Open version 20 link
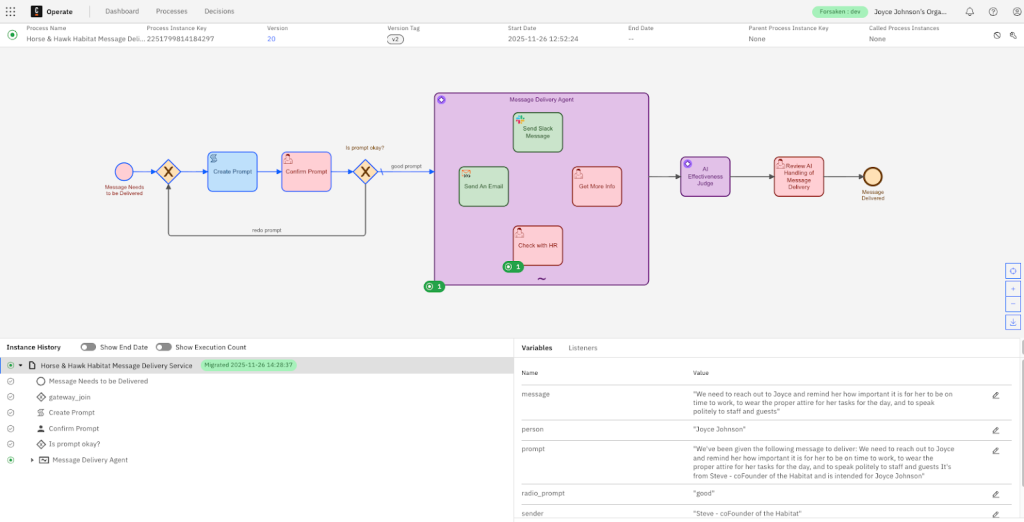Image resolution: width=1024 pixels, height=522 pixels. point(271,39)
